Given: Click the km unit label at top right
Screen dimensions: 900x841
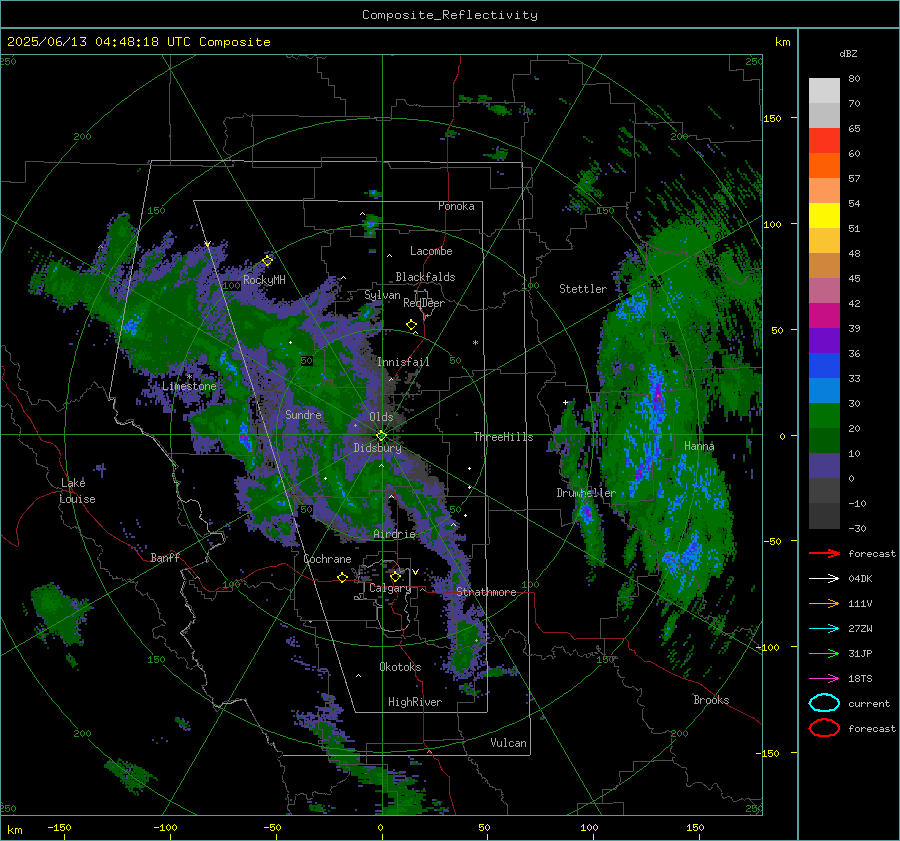Looking at the screenshot, I should [x=782, y=42].
